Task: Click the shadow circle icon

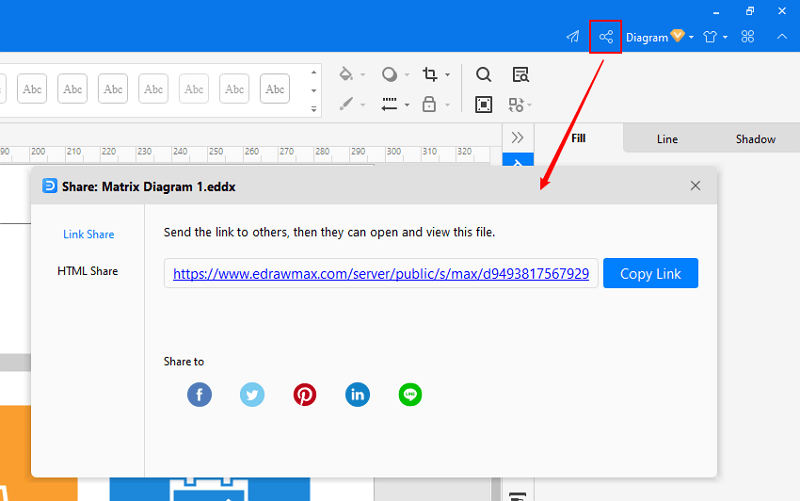Action: click(389, 74)
